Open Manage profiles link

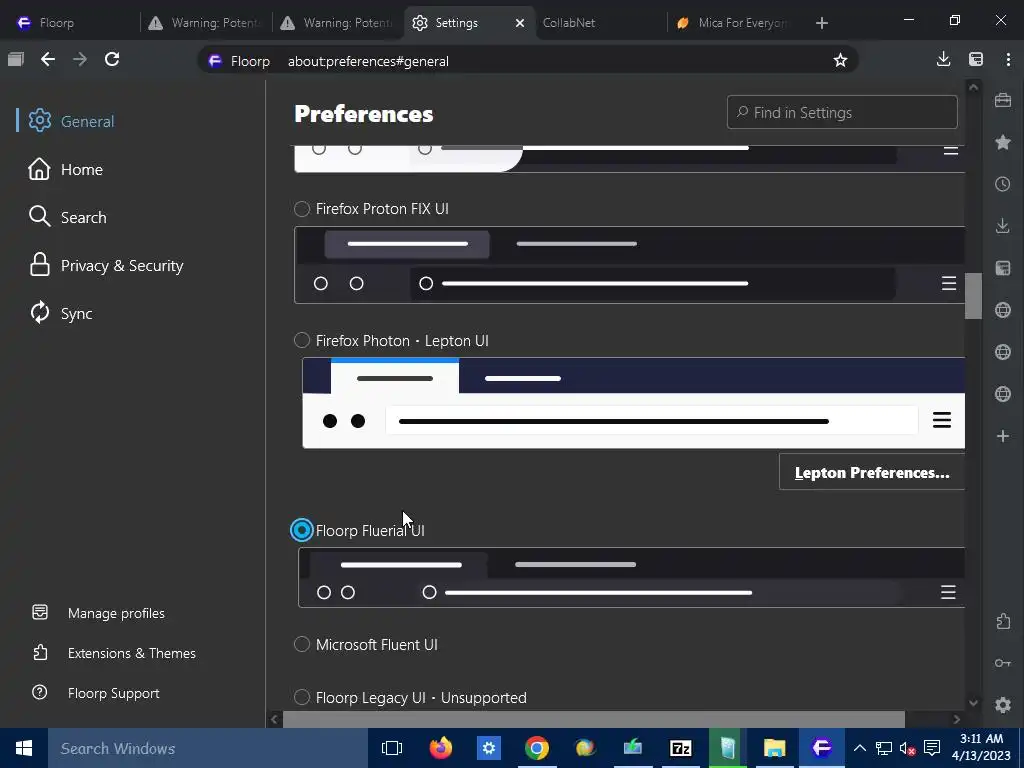(x=99, y=613)
